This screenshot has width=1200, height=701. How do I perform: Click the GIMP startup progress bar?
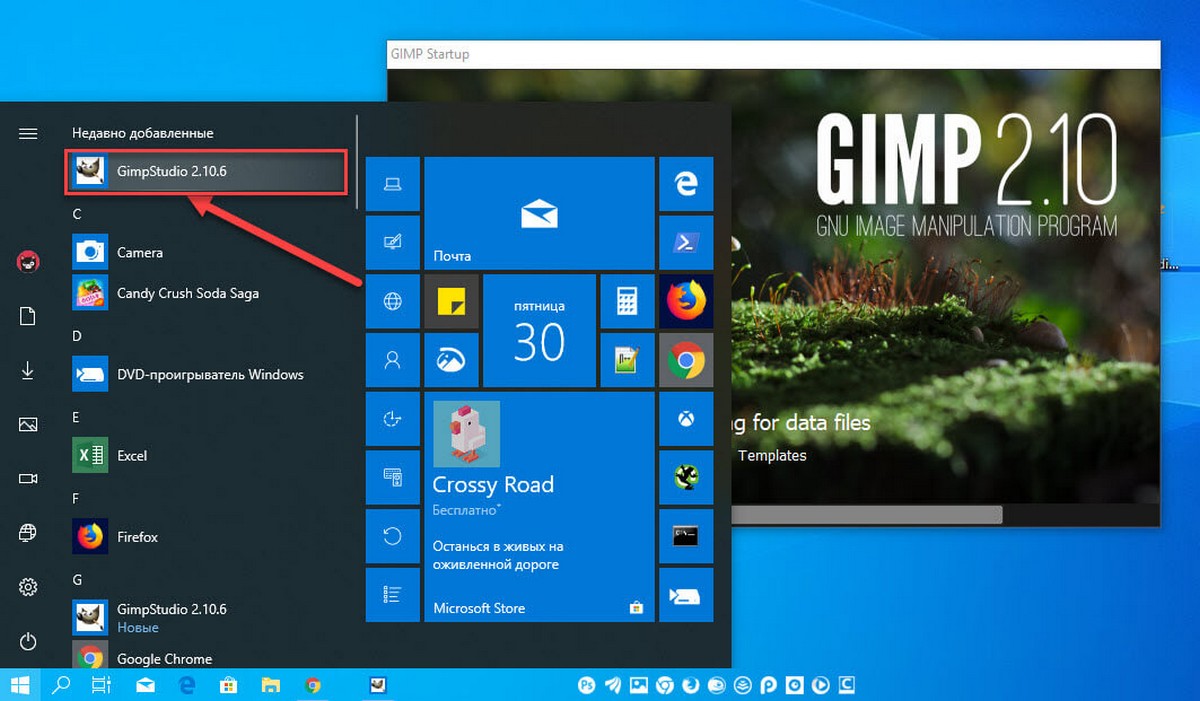point(867,514)
